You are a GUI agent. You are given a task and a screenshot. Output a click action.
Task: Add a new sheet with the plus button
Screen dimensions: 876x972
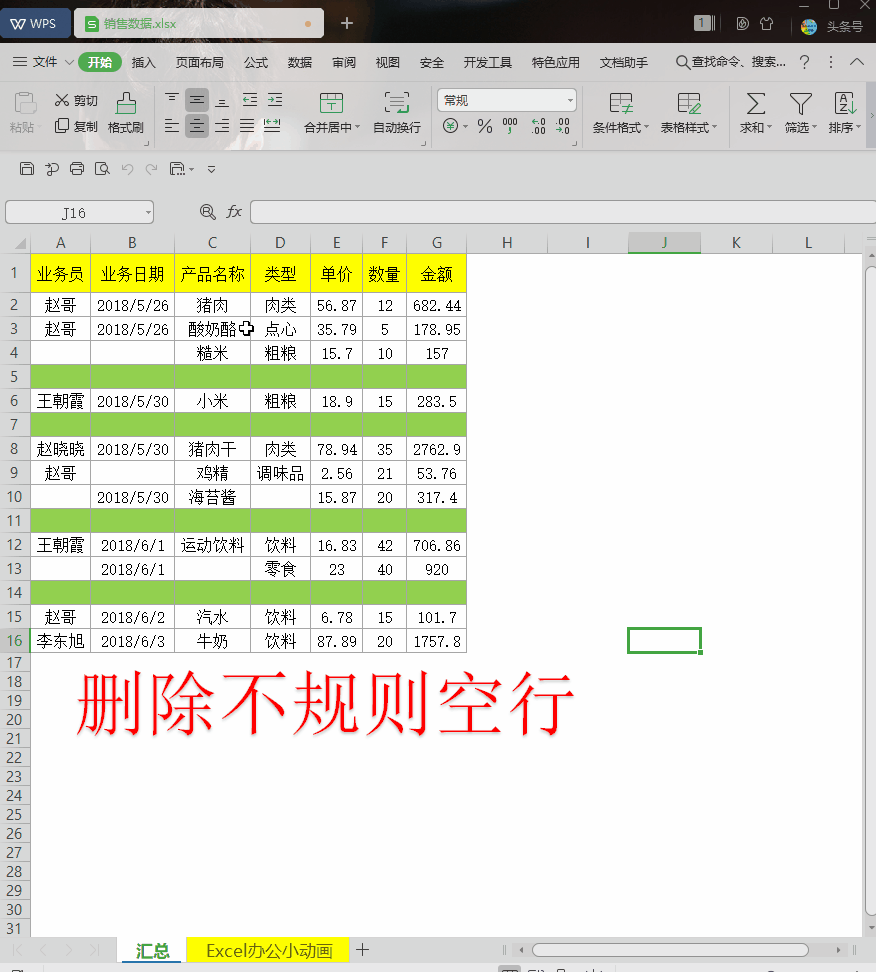pos(362,950)
